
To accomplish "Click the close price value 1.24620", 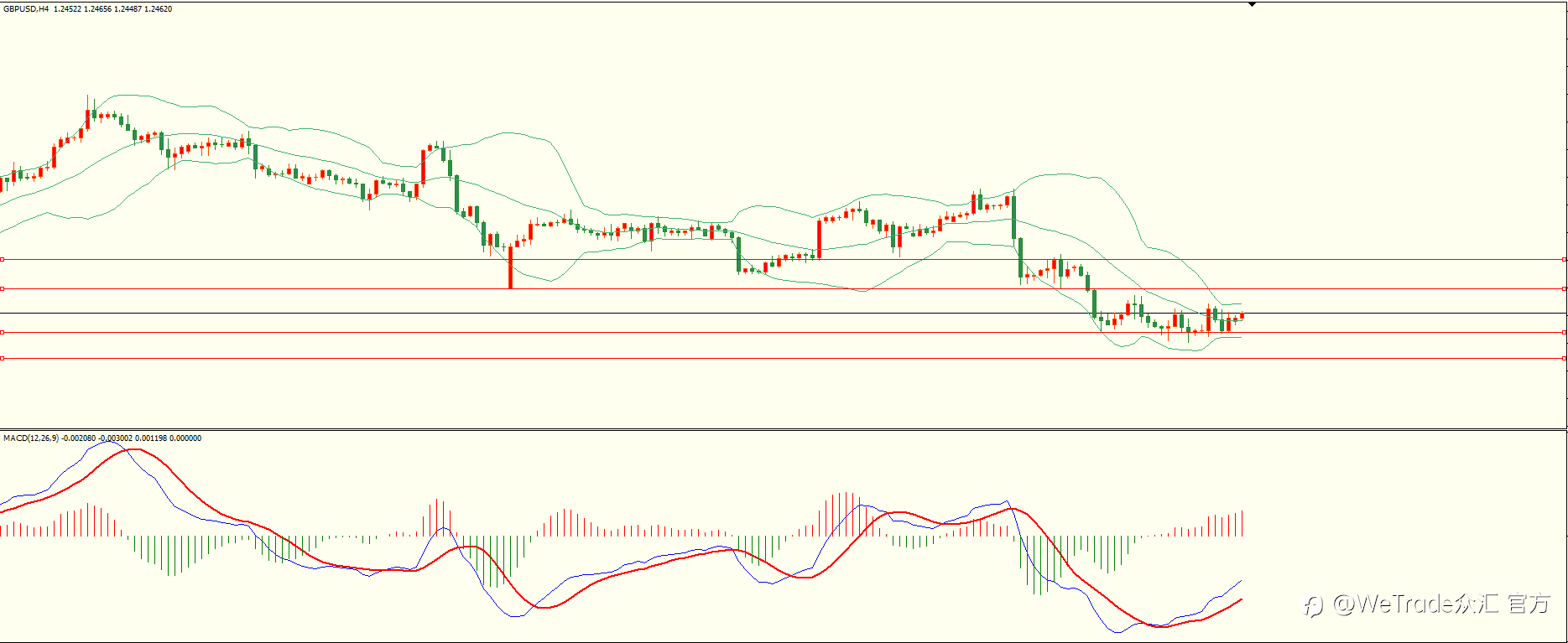I will [x=159, y=9].
